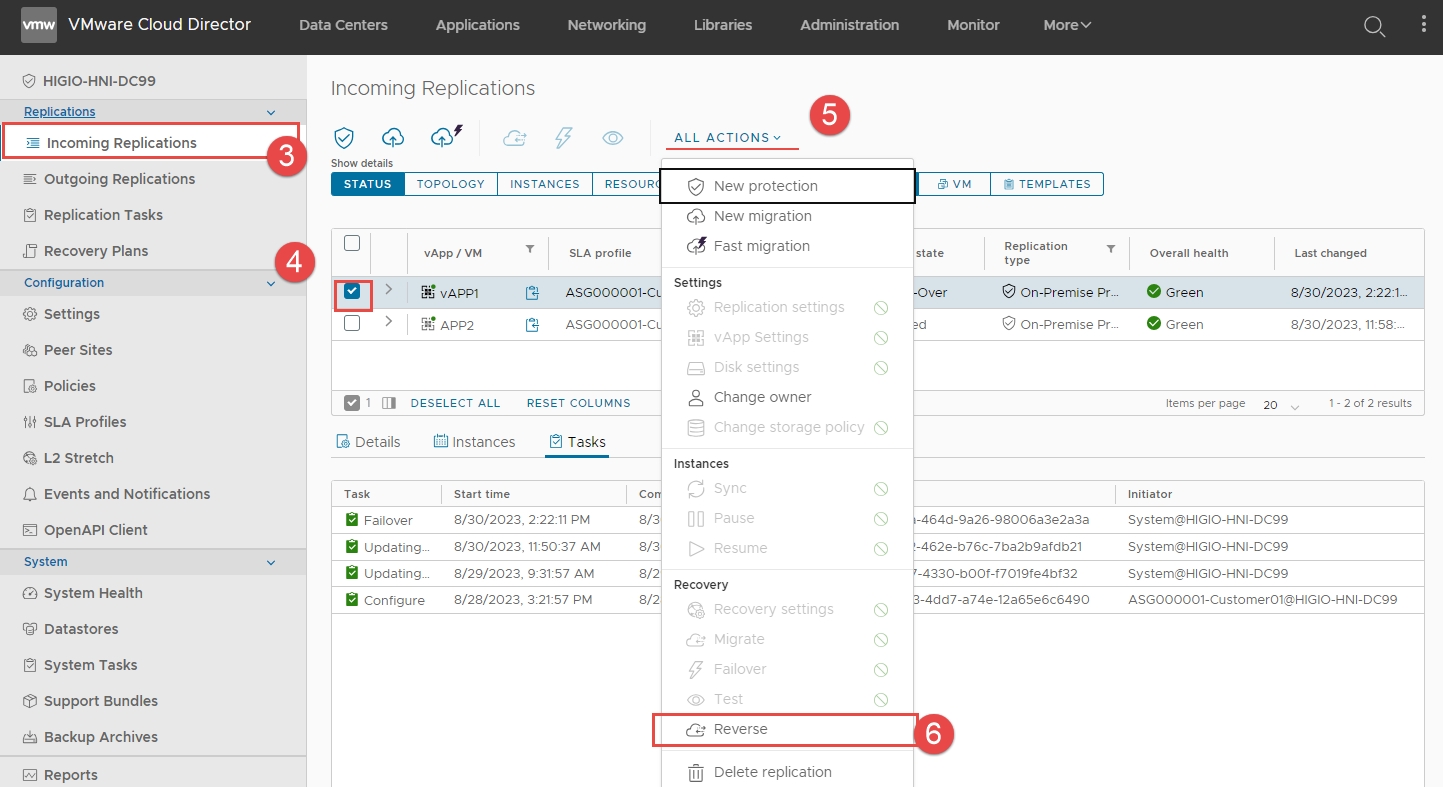
Task: Choose Reverse from the actions menu
Action: click(x=740, y=730)
